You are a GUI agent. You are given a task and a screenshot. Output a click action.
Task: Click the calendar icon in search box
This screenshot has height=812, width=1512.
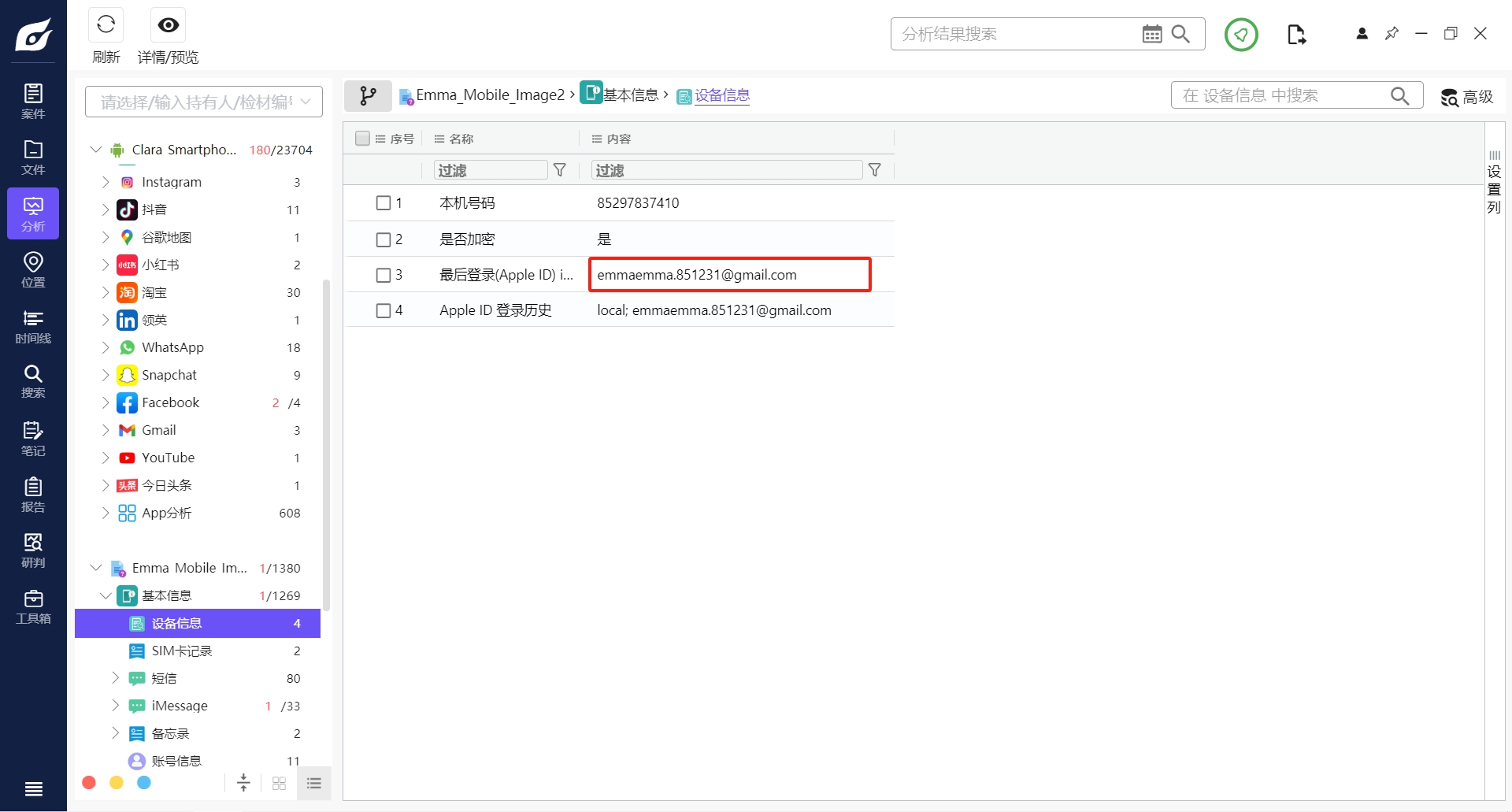coord(1151,34)
